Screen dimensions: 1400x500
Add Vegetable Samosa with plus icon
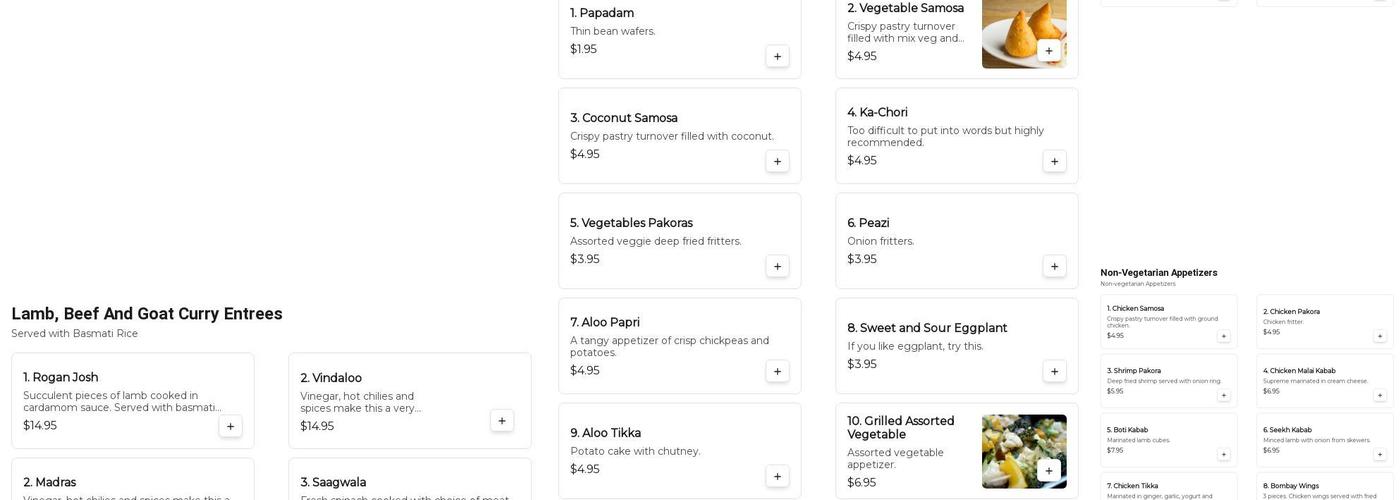tap(1048, 51)
